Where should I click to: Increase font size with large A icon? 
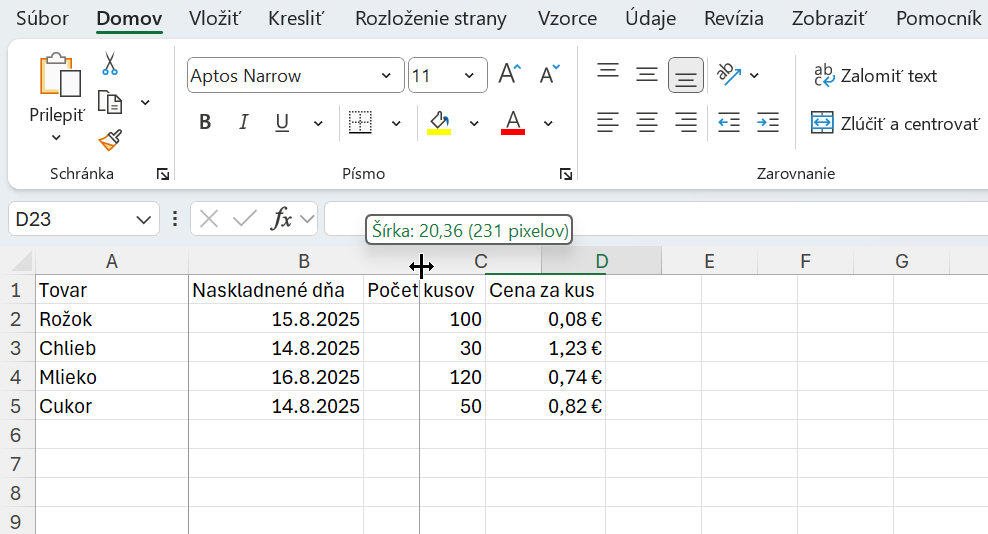[509, 75]
